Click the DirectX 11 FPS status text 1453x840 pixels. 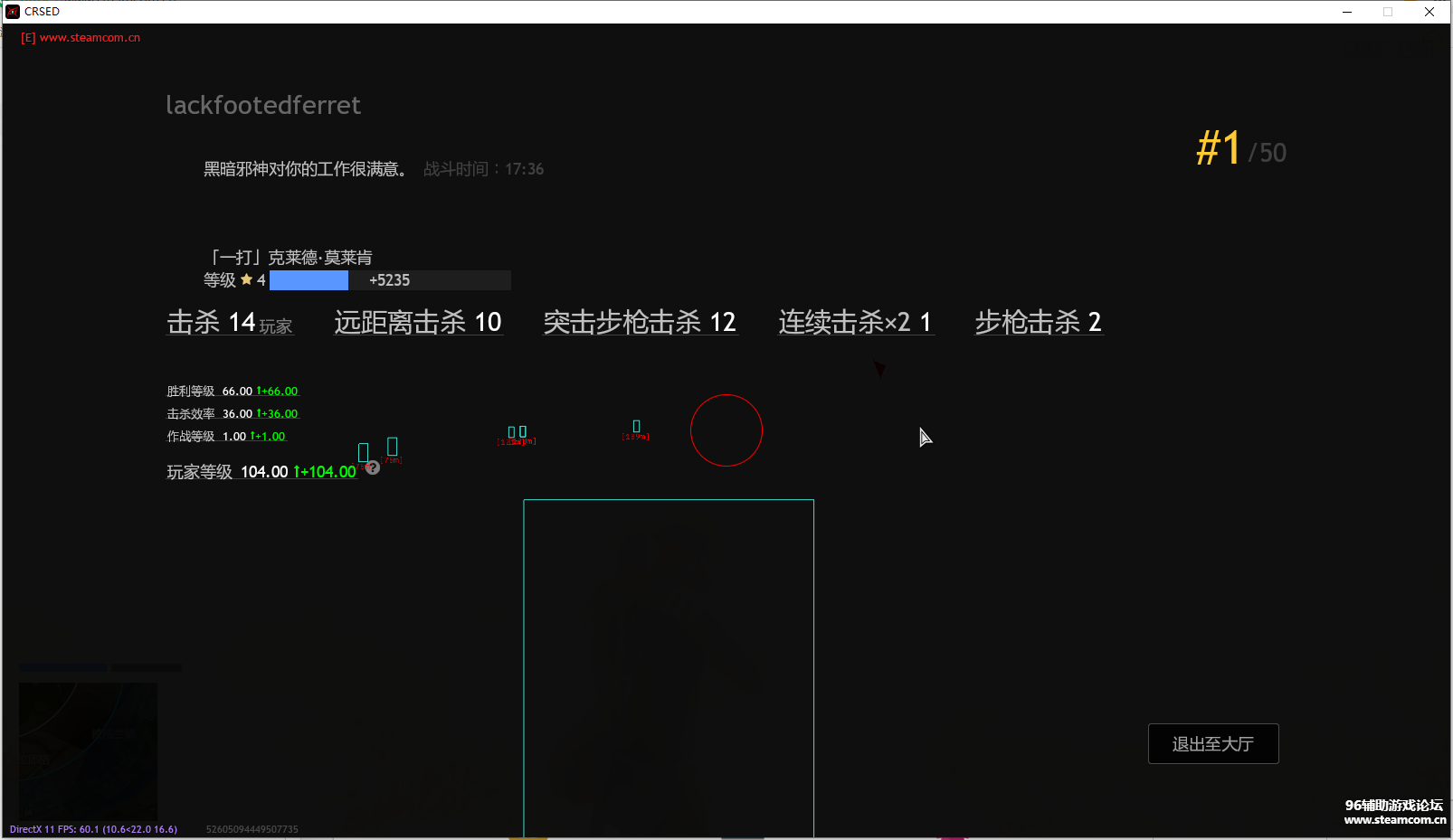(x=93, y=828)
